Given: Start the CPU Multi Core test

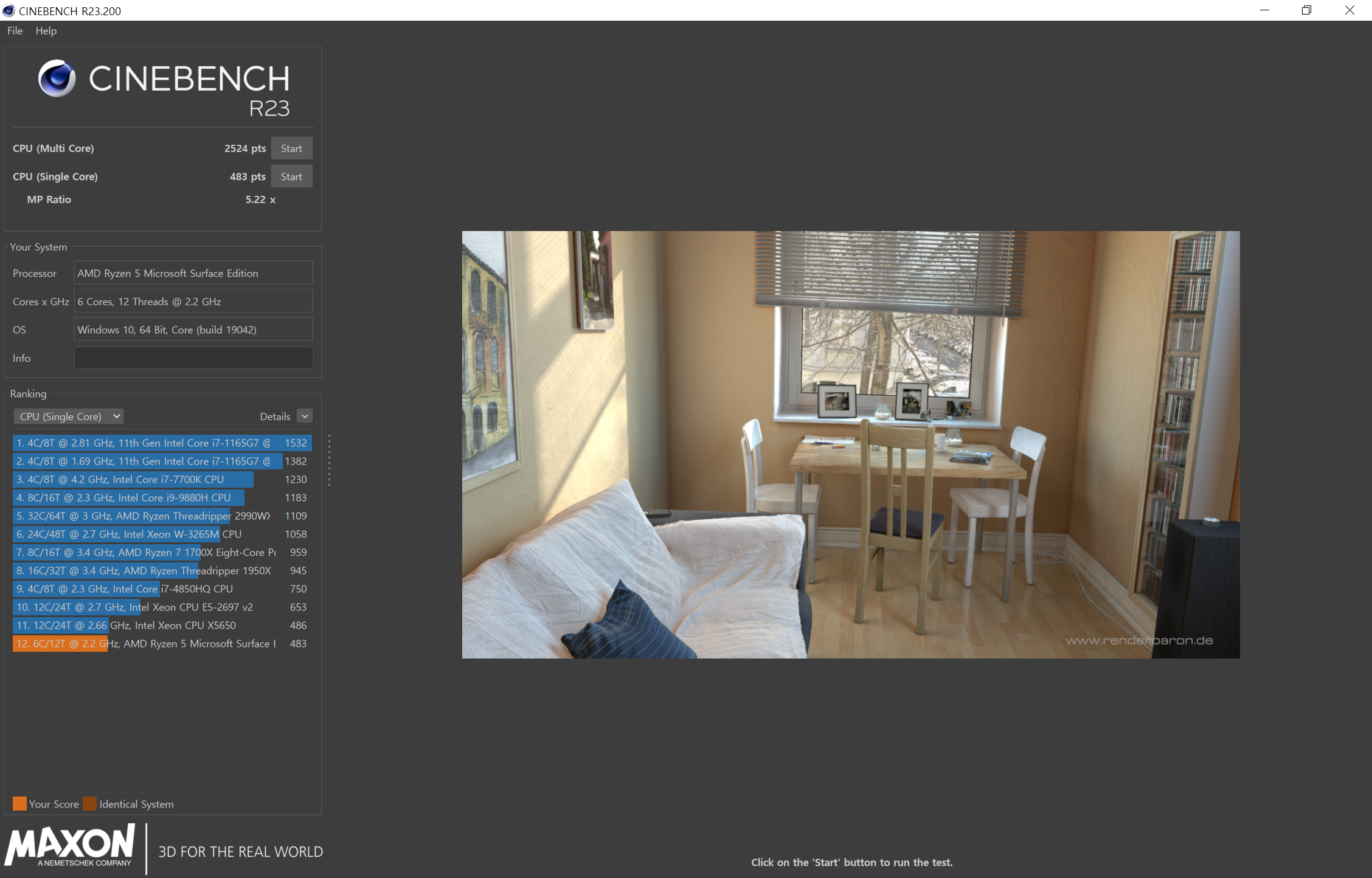Looking at the screenshot, I should (x=291, y=148).
